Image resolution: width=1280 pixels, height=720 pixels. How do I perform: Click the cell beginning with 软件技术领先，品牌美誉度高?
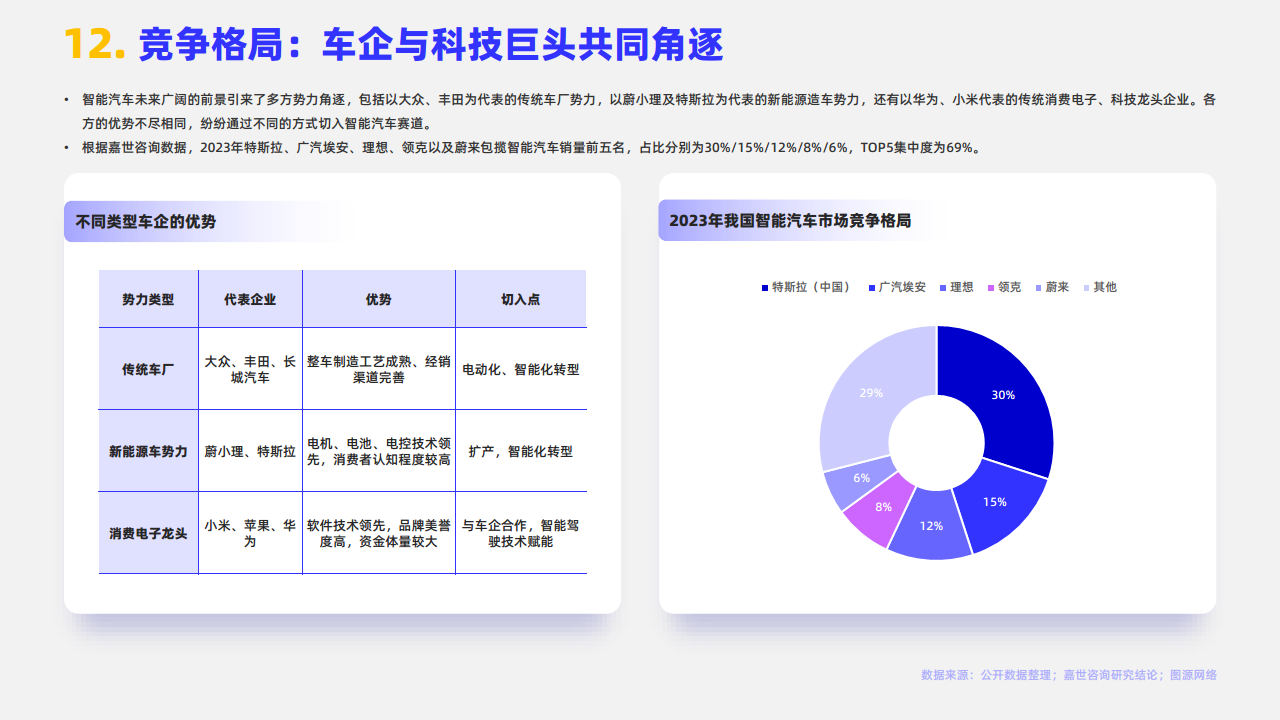pyautogui.click(x=379, y=533)
